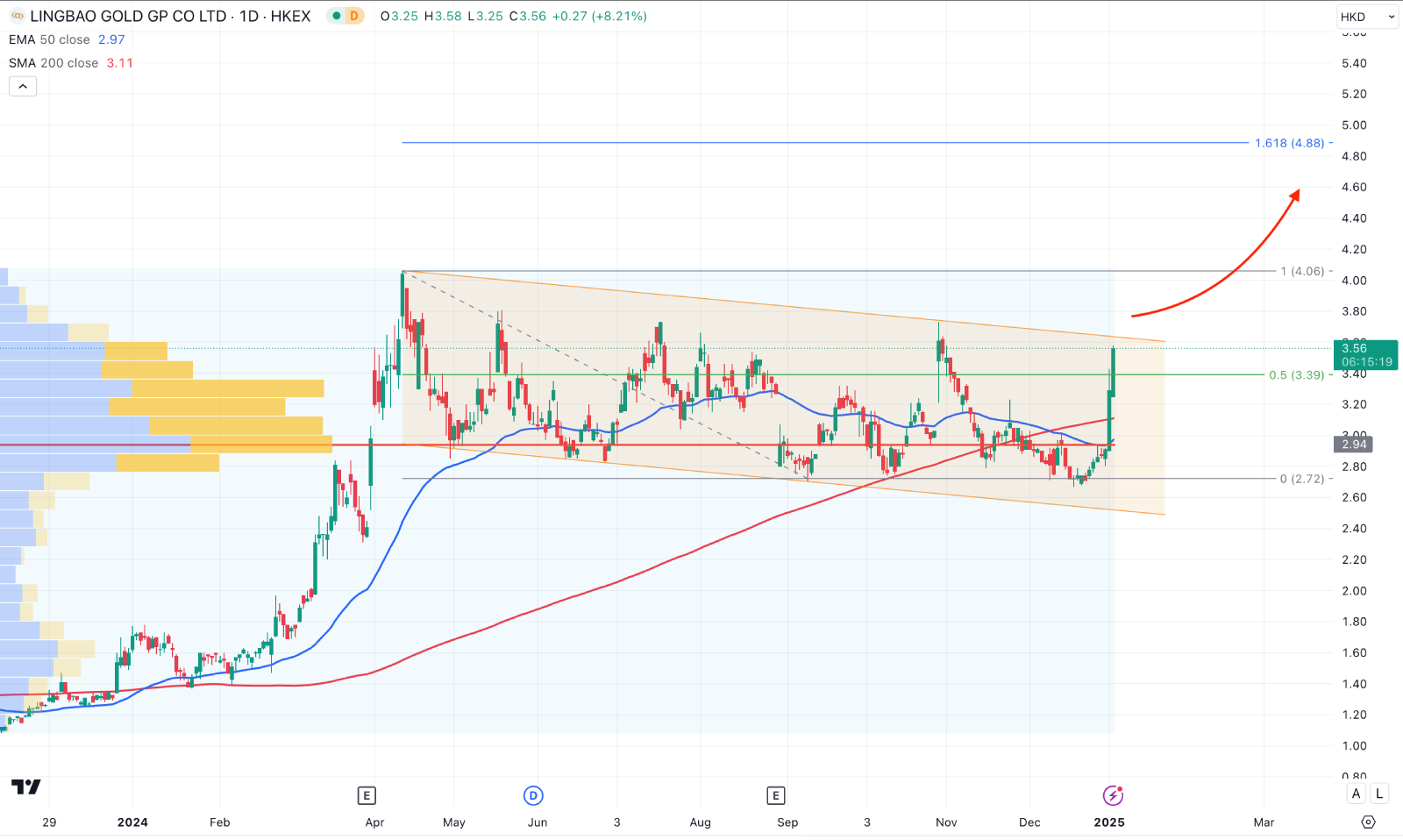Toggle auto scale A button
Image resolution: width=1403 pixels, height=840 pixels.
point(1357,794)
